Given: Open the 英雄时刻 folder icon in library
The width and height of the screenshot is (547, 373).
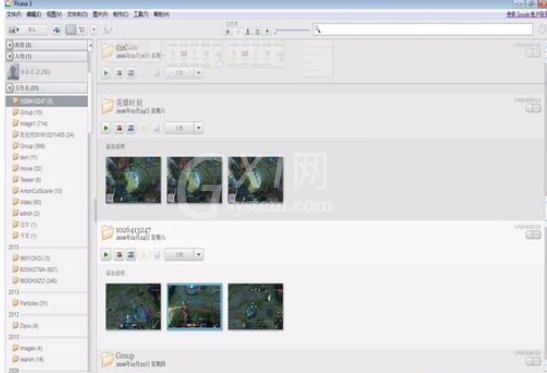Looking at the screenshot, I should point(107,106).
